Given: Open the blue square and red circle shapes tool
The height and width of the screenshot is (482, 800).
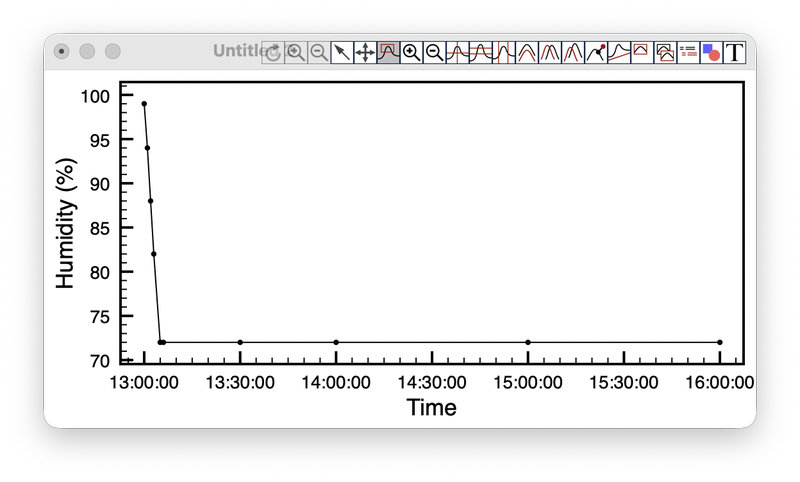Looking at the screenshot, I should 711,52.
